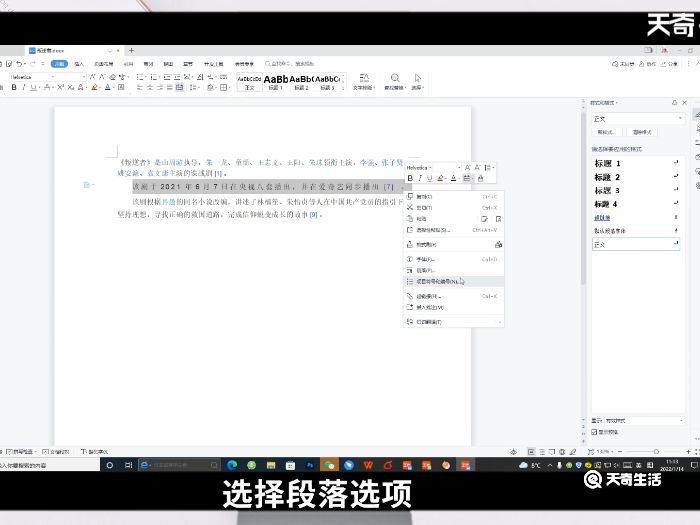
Task: Click the format painter in mini toolbar
Action: coord(480,178)
